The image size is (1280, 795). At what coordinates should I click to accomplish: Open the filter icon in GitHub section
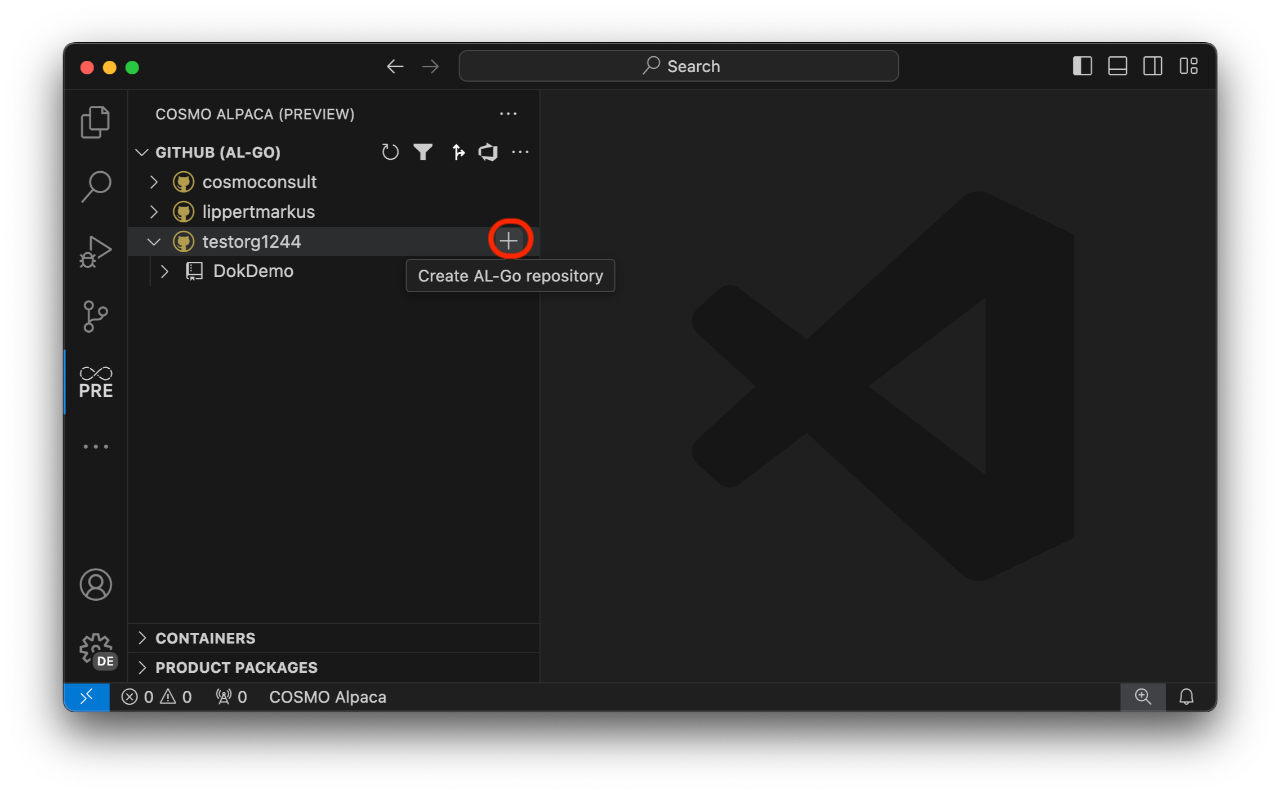click(x=423, y=152)
